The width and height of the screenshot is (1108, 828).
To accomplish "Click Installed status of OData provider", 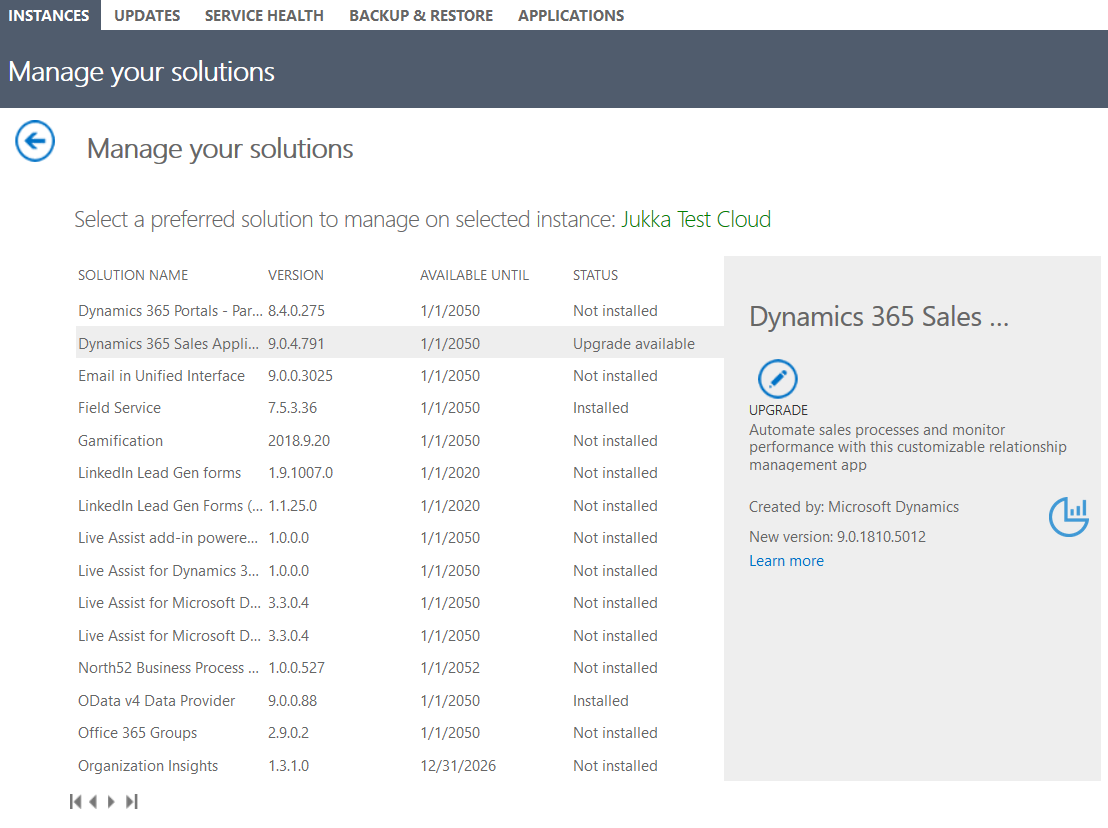I will pos(601,701).
